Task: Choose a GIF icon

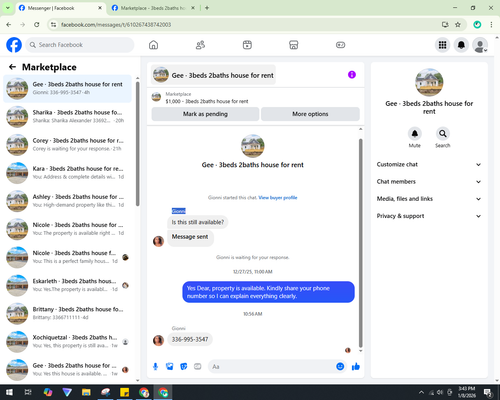Action: (197, 367)
